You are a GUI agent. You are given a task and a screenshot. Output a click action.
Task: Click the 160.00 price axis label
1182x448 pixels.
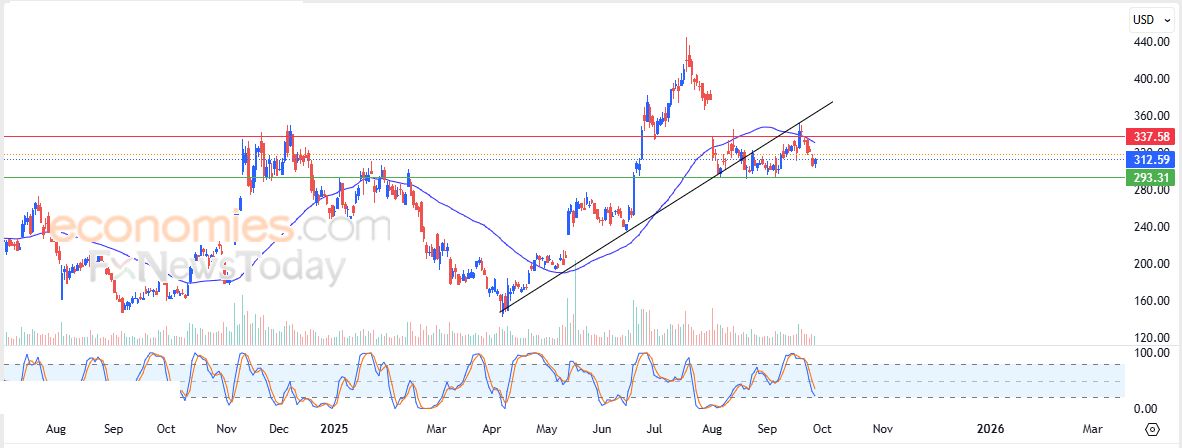tap(1150, 301)
